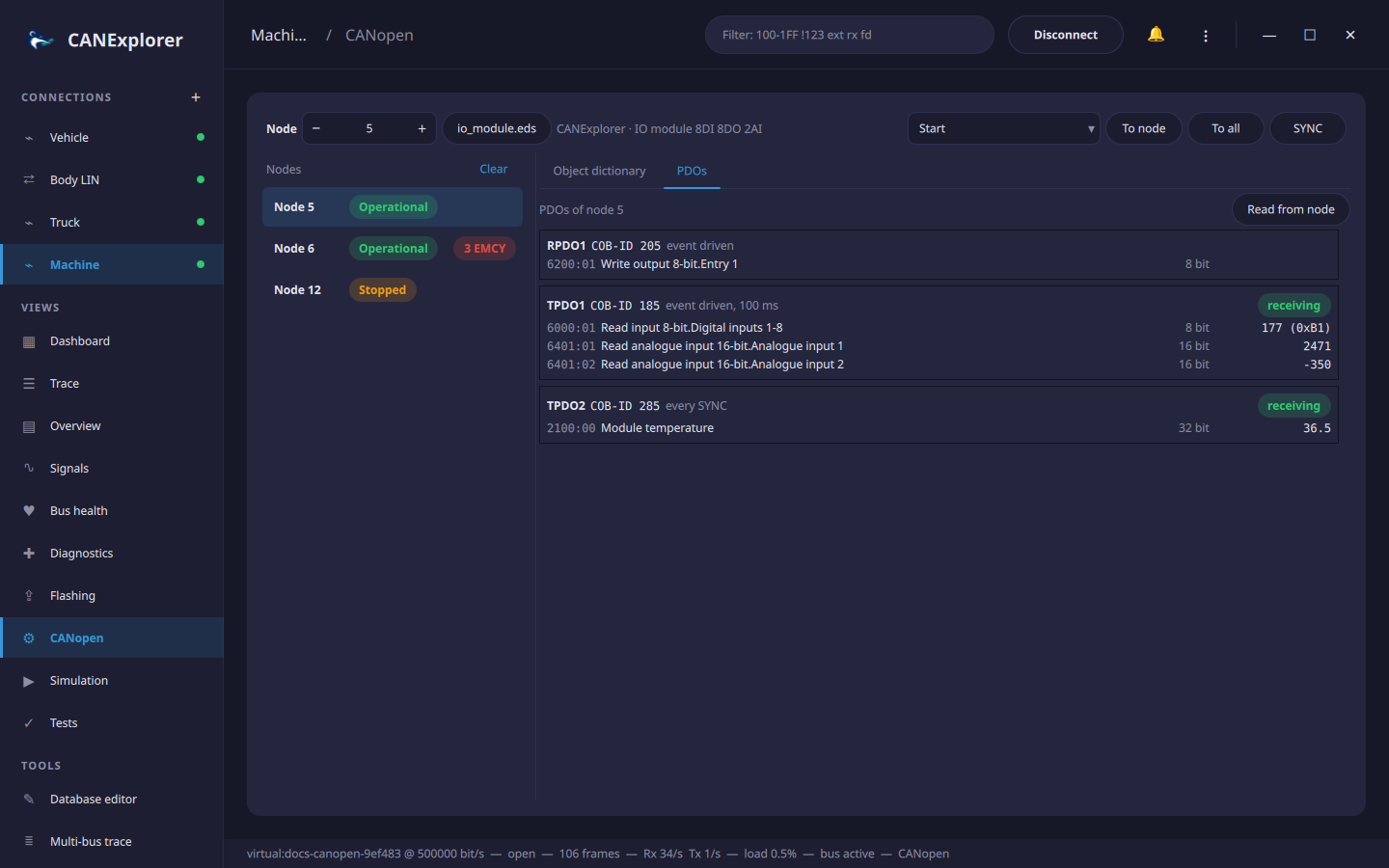Open the notifications bell

click(x=1156, y=35)
